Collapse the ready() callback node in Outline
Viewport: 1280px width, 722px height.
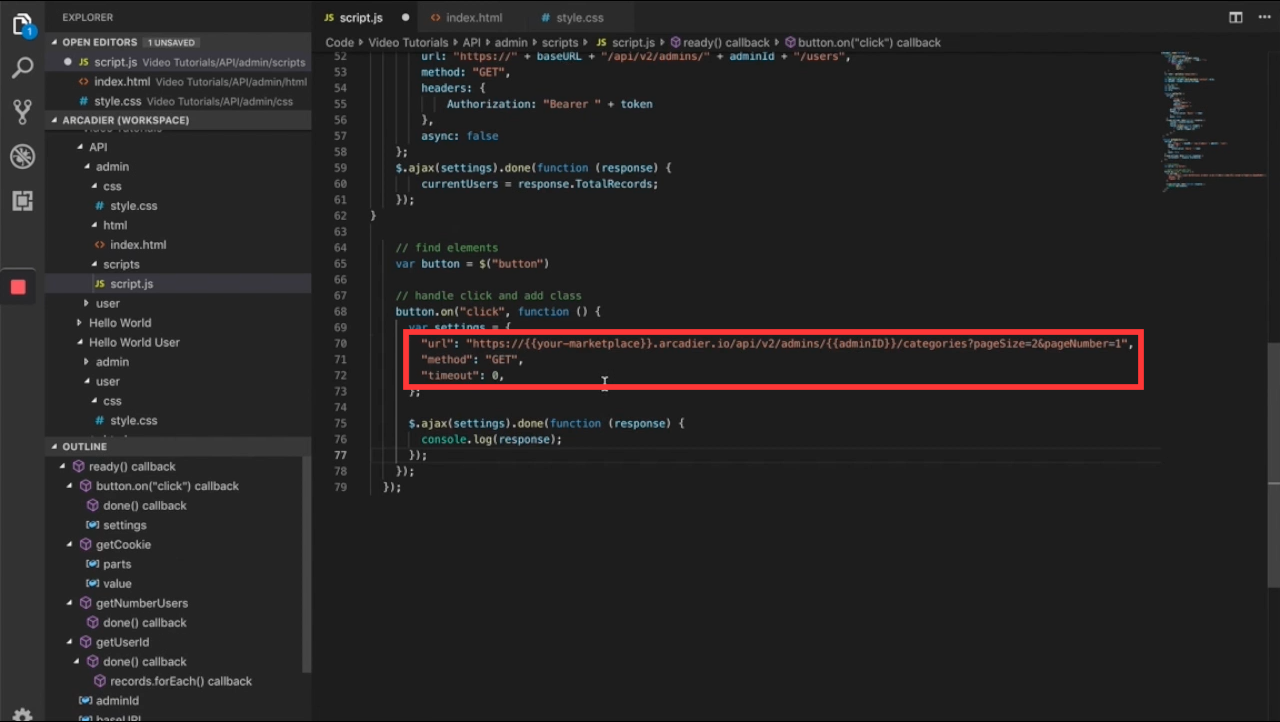tap(63, 467)
